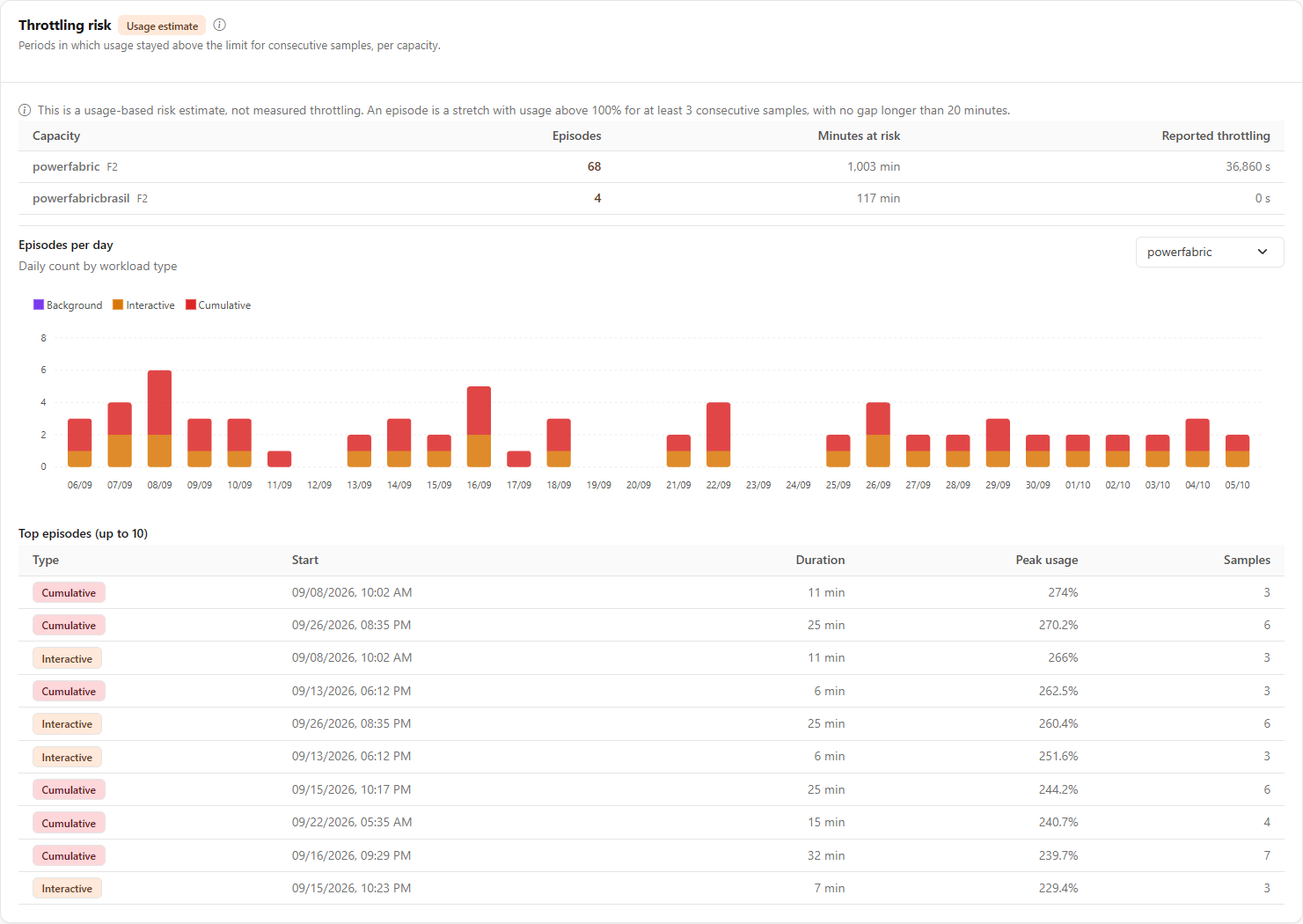Click the 1,003 min value

tap(874, 166)
